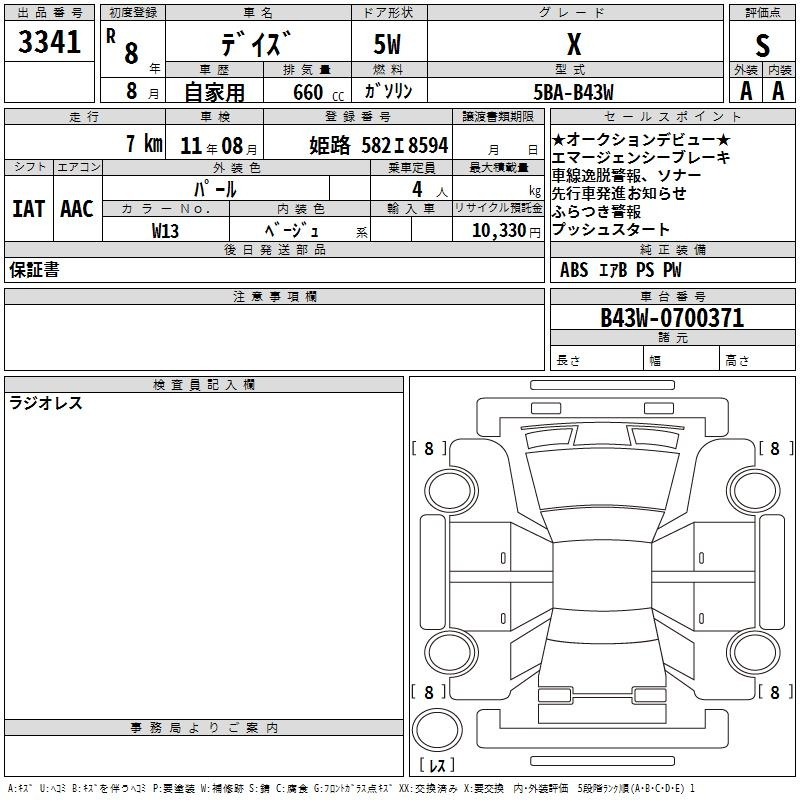Click the rear-right wheel circle in diagram
The height and width of the screenshot is (800, 800).
coord(754,653)
